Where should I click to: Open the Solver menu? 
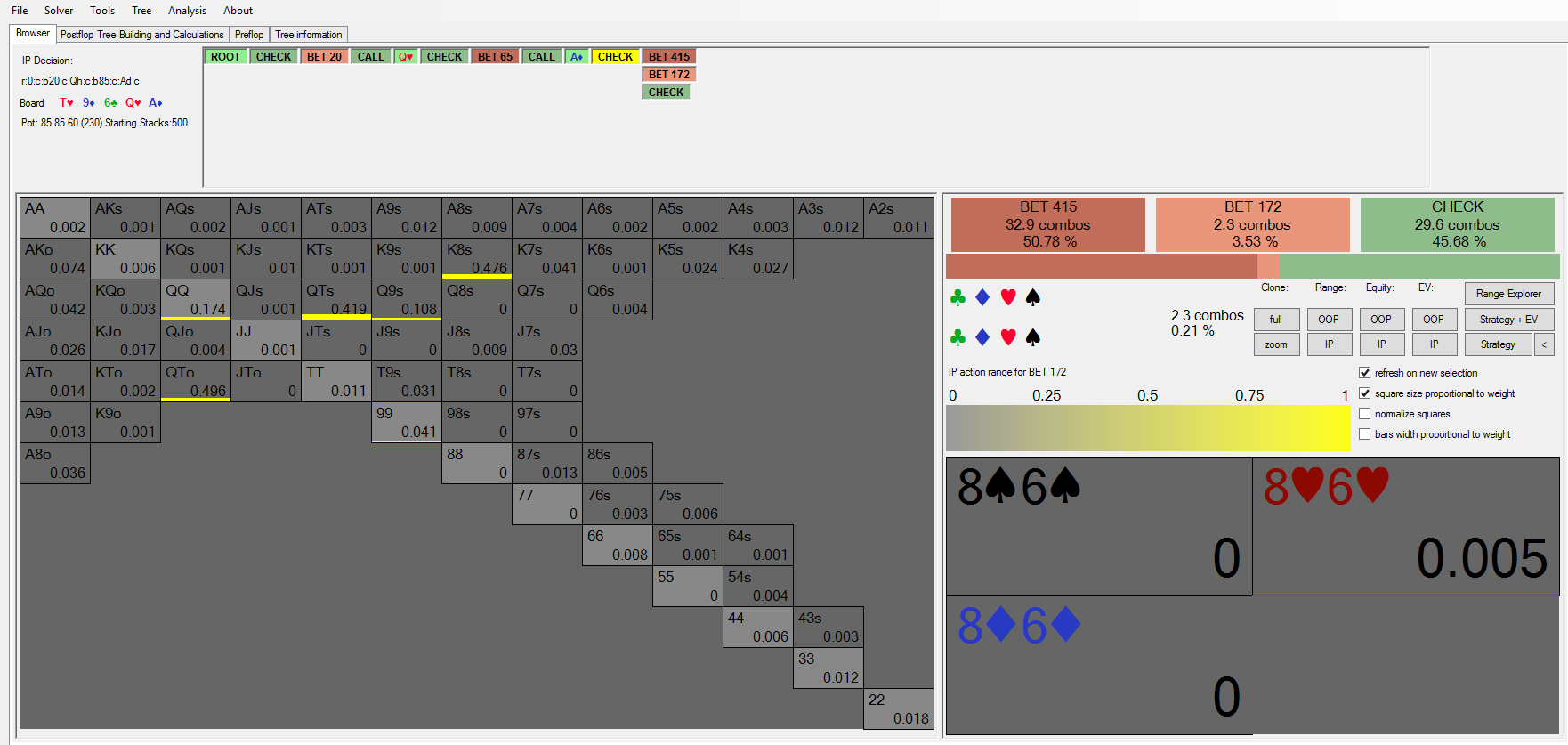tap(59, 11)
